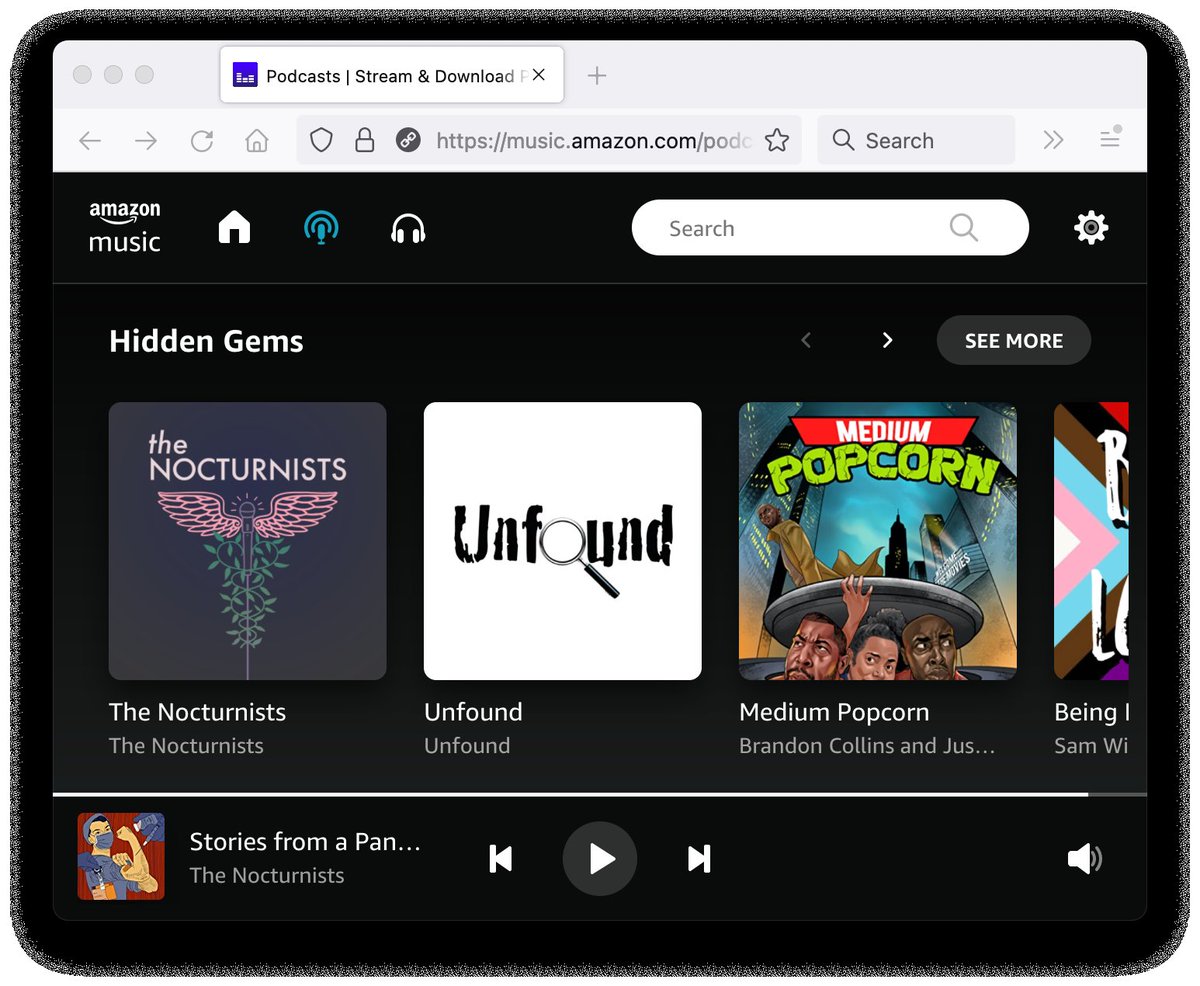Bookmark this page with star icon
The height and width of the screenshot is (986, 1200).
(x=777, y=141)
